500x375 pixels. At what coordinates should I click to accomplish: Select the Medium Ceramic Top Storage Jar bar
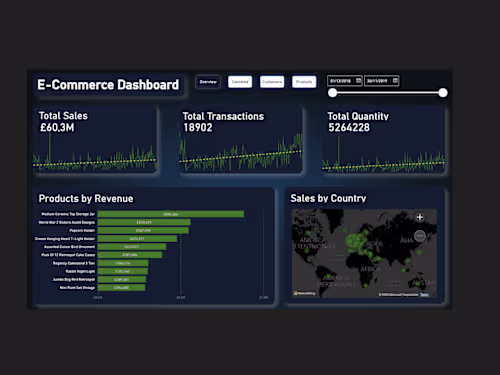(171, 214)
